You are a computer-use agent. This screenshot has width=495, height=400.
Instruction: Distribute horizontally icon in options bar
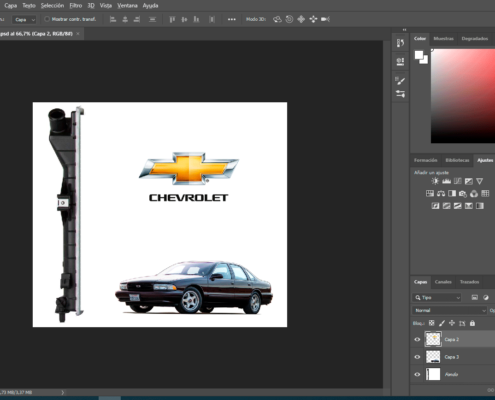212,19
